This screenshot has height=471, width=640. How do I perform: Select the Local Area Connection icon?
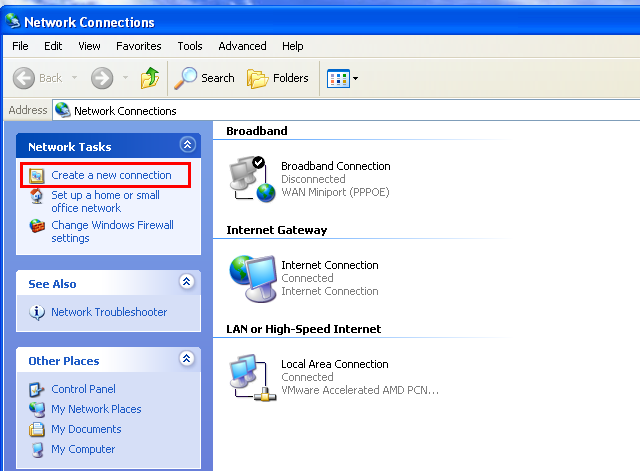tap(253, 378)
